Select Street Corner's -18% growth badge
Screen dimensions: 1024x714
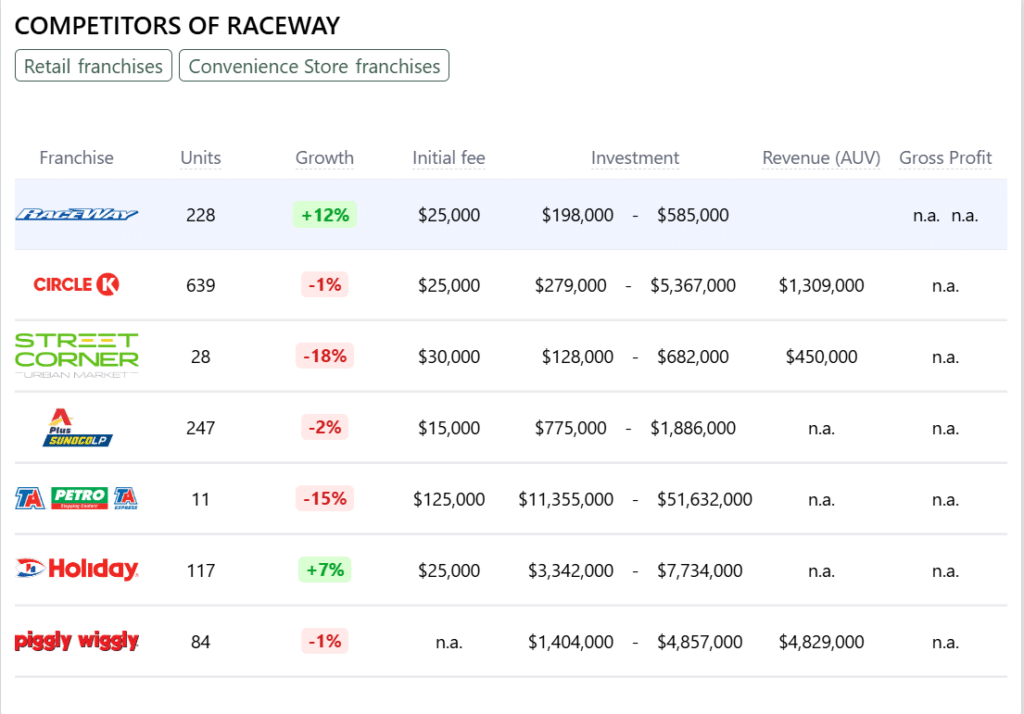(325, 356)
